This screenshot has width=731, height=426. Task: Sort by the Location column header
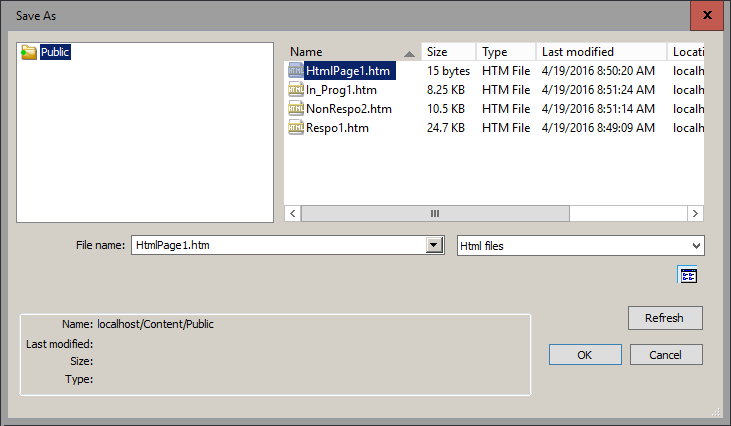(x=686, y=52)
